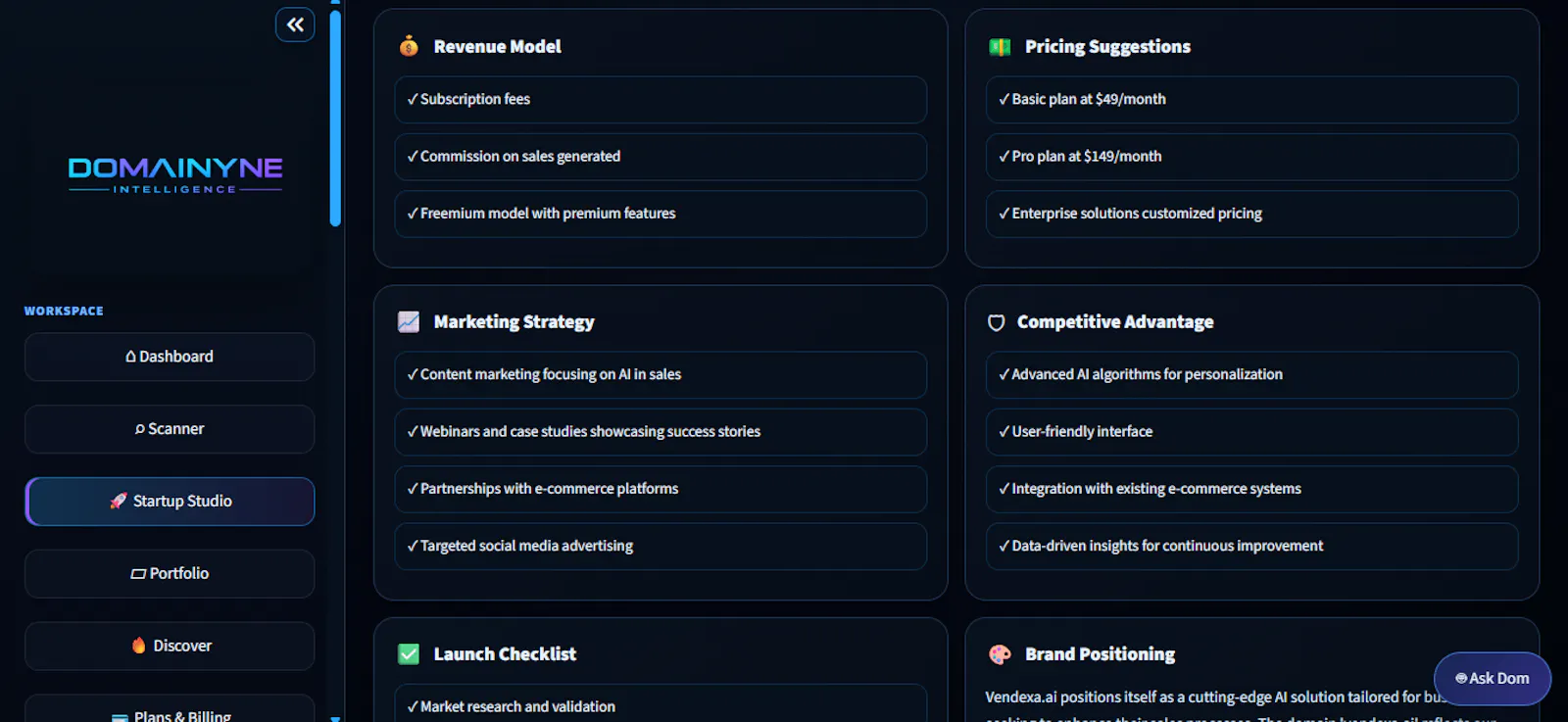This screenshot has width=1568, height=722.
Task: Open the Ask Dom chat button
Action: click(1492, 678)
